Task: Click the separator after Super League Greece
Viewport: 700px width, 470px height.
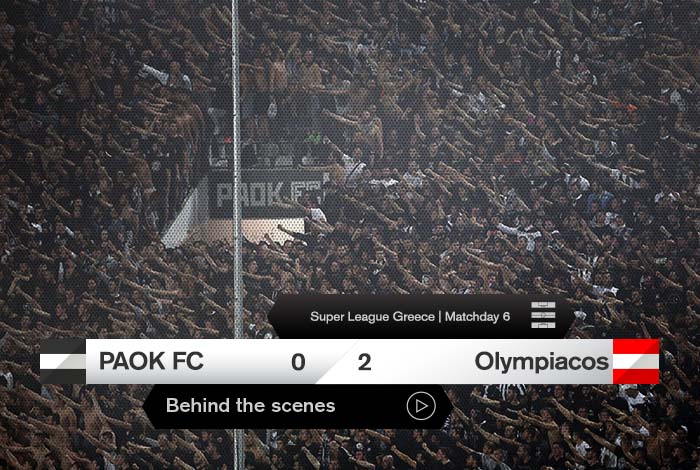Action: [x=440, y=316]
